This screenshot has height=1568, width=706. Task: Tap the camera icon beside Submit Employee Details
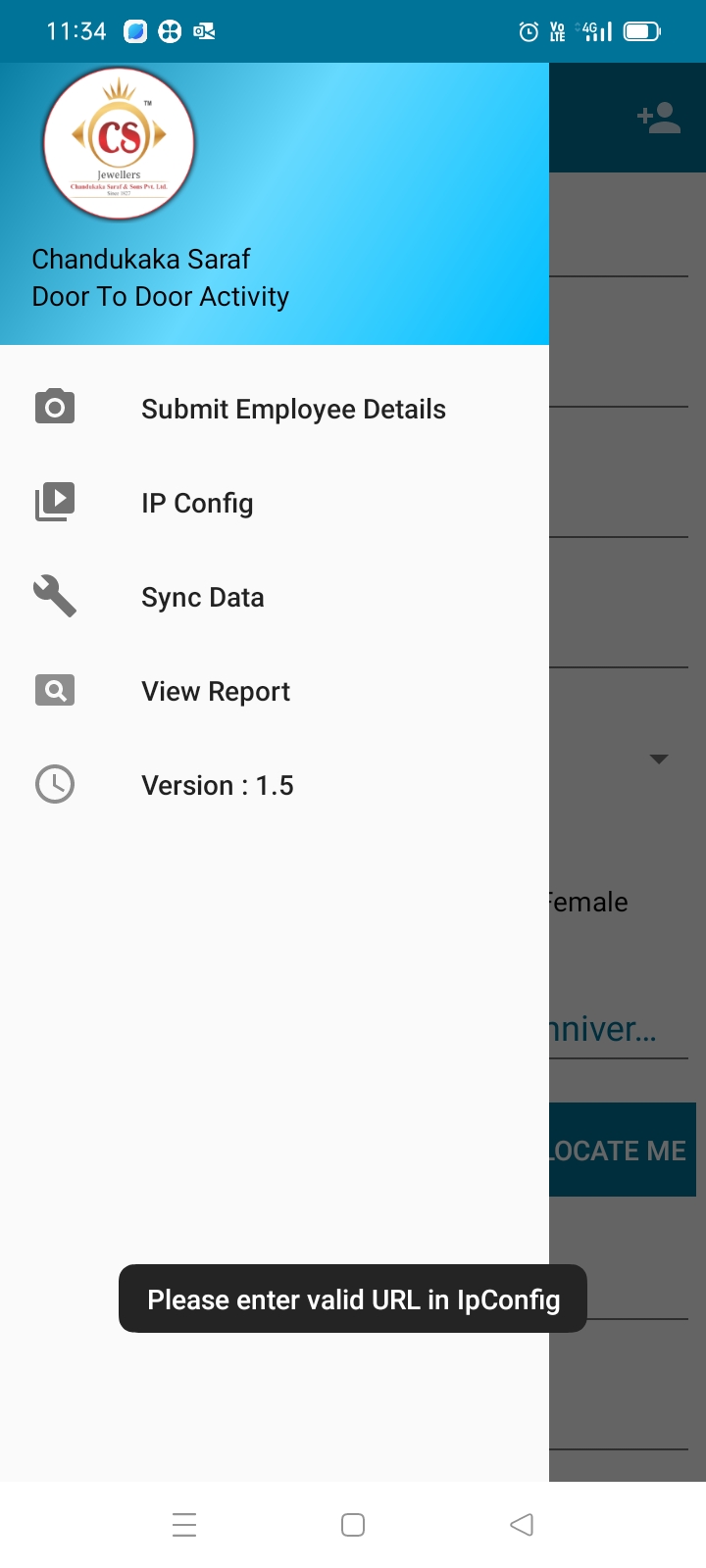pos(55,407)
